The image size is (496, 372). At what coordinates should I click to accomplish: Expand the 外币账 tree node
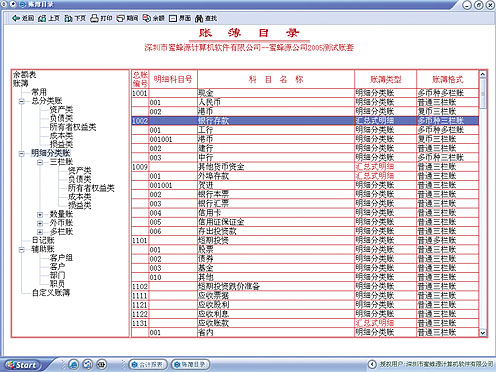pyautogui.click(x=40, y=223)
